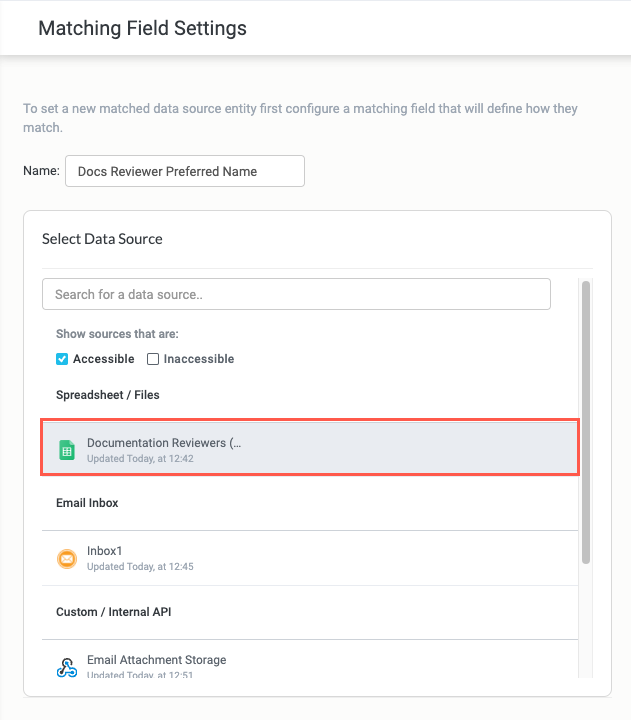This screenshot has height=720, width=631.
Task: Click the green Google Sheets icon
Action: (x=67, y=450)
